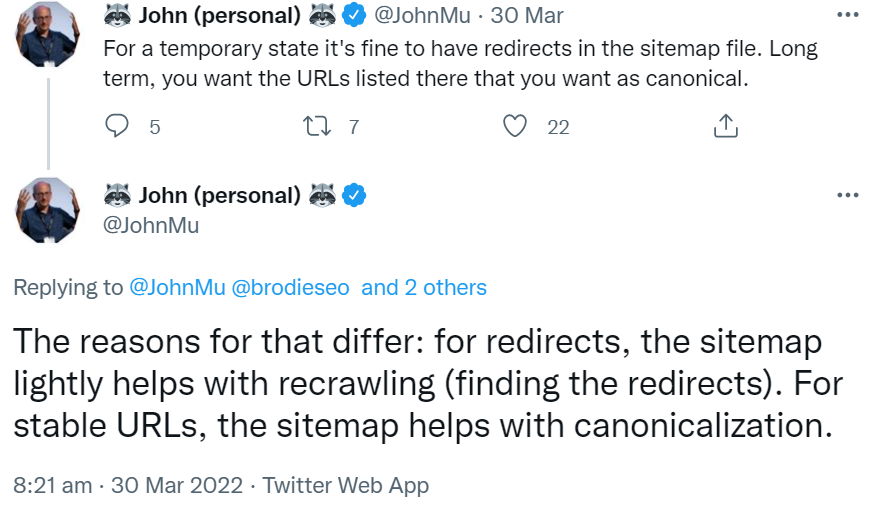Open @JohnMu handle below second tweet name

[151, 225]
